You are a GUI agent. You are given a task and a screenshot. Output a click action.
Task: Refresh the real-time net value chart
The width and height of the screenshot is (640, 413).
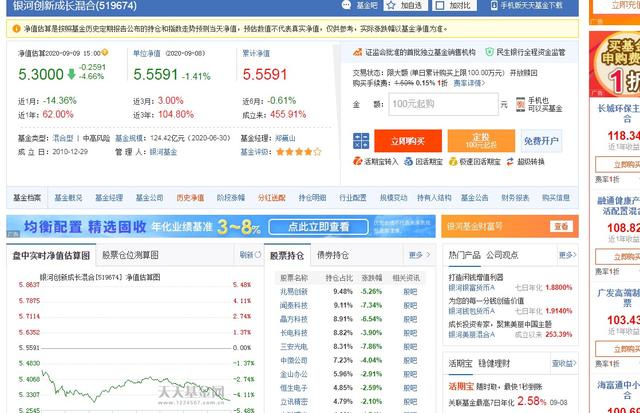click(247, 255)
